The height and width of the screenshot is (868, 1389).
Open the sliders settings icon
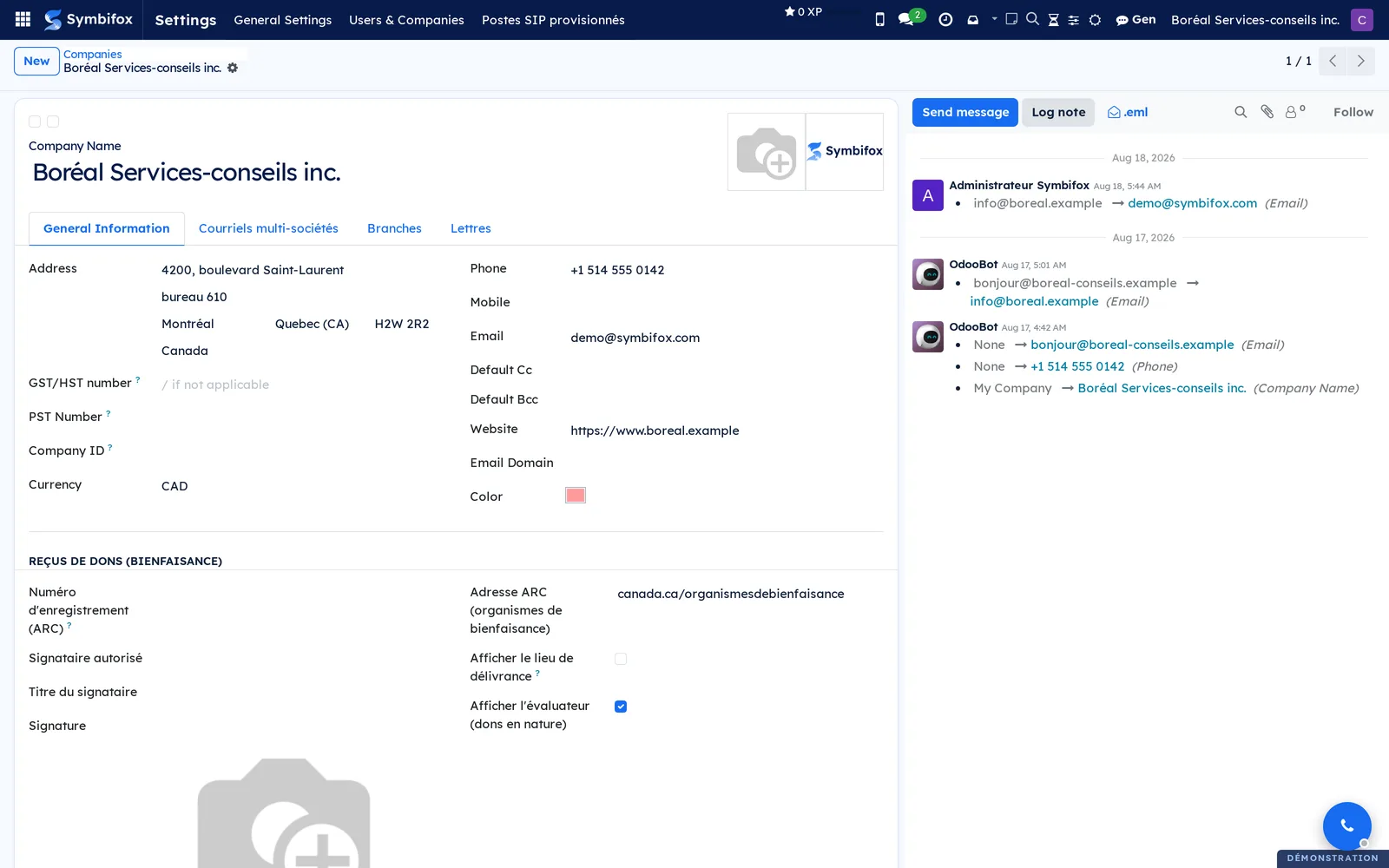(x=1073, y=20)
